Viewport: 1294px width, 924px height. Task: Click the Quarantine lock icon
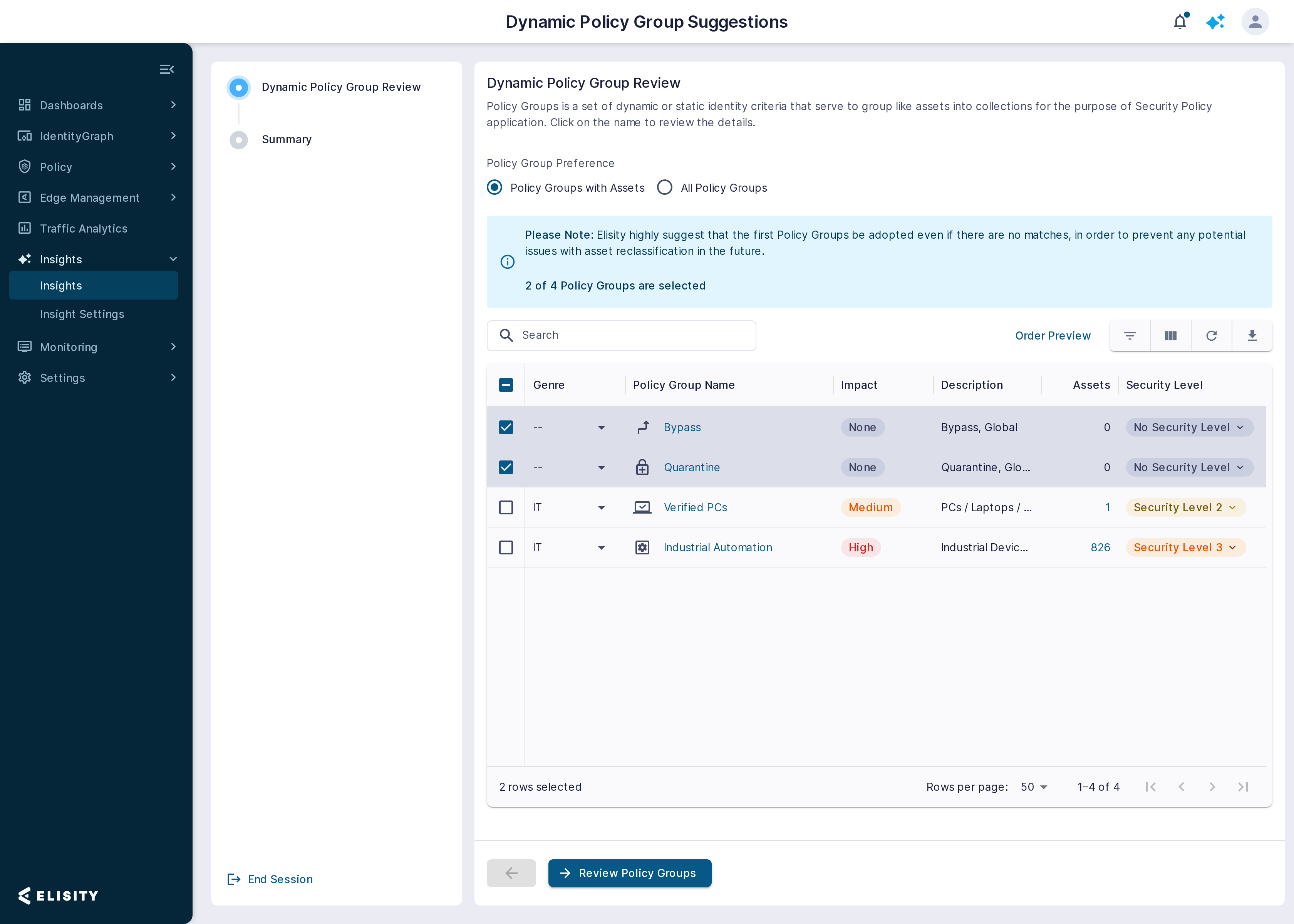(642, 467)
